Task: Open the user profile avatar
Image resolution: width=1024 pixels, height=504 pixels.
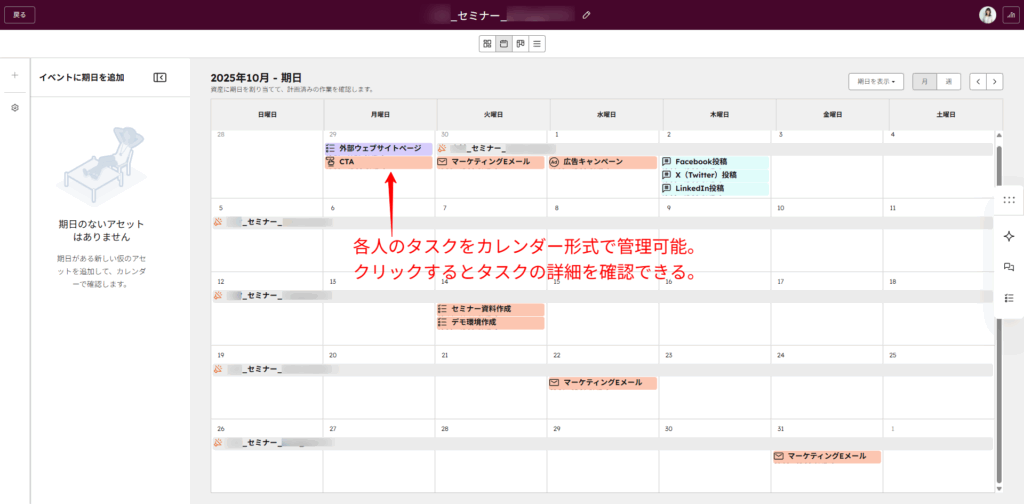Action: 988,15
